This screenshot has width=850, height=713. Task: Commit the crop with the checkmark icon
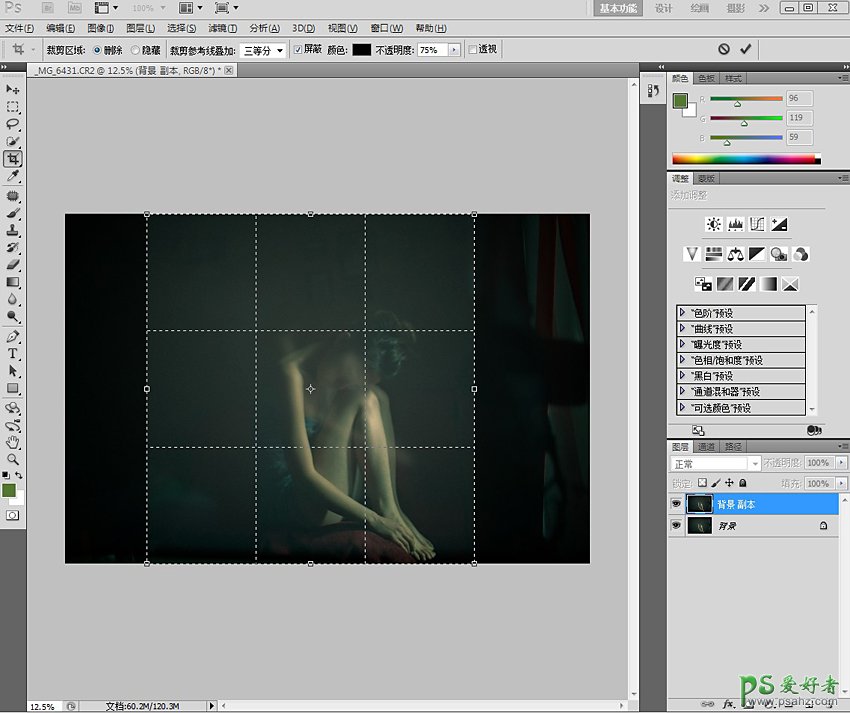pos(745,49)
